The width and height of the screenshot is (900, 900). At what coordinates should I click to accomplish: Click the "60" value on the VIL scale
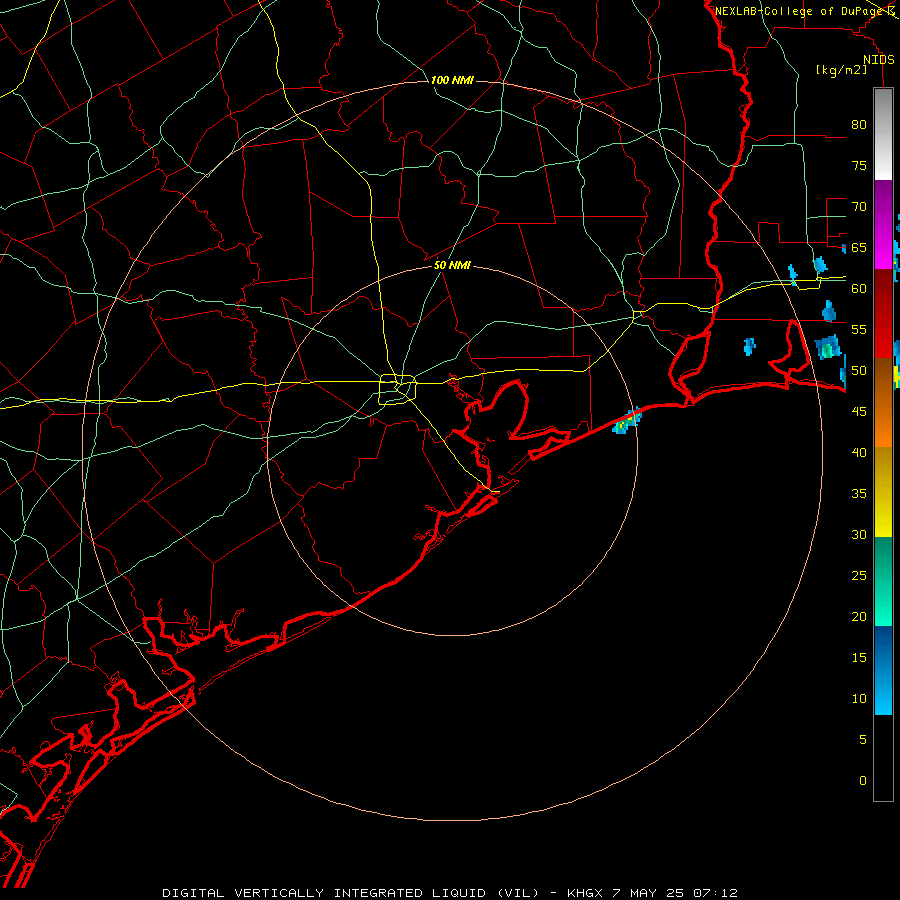(859, 289)
